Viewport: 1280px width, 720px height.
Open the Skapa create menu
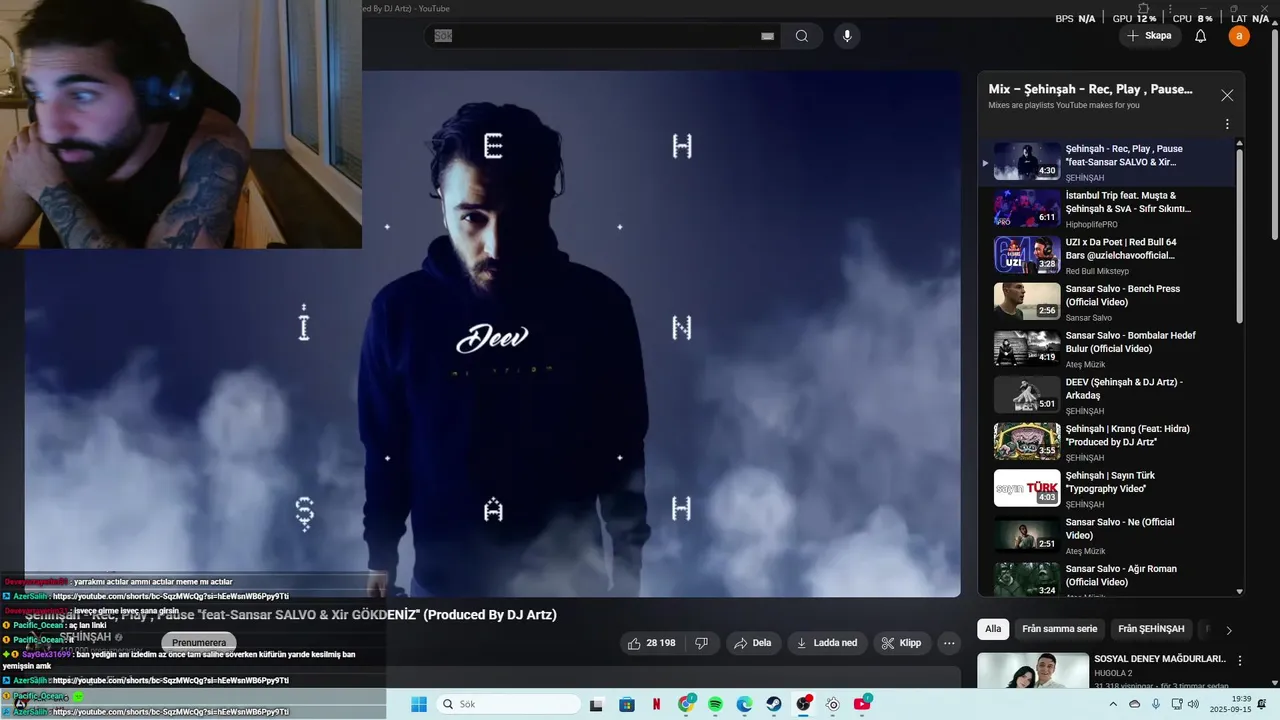pyautogui.click(x=1149, y=36)
